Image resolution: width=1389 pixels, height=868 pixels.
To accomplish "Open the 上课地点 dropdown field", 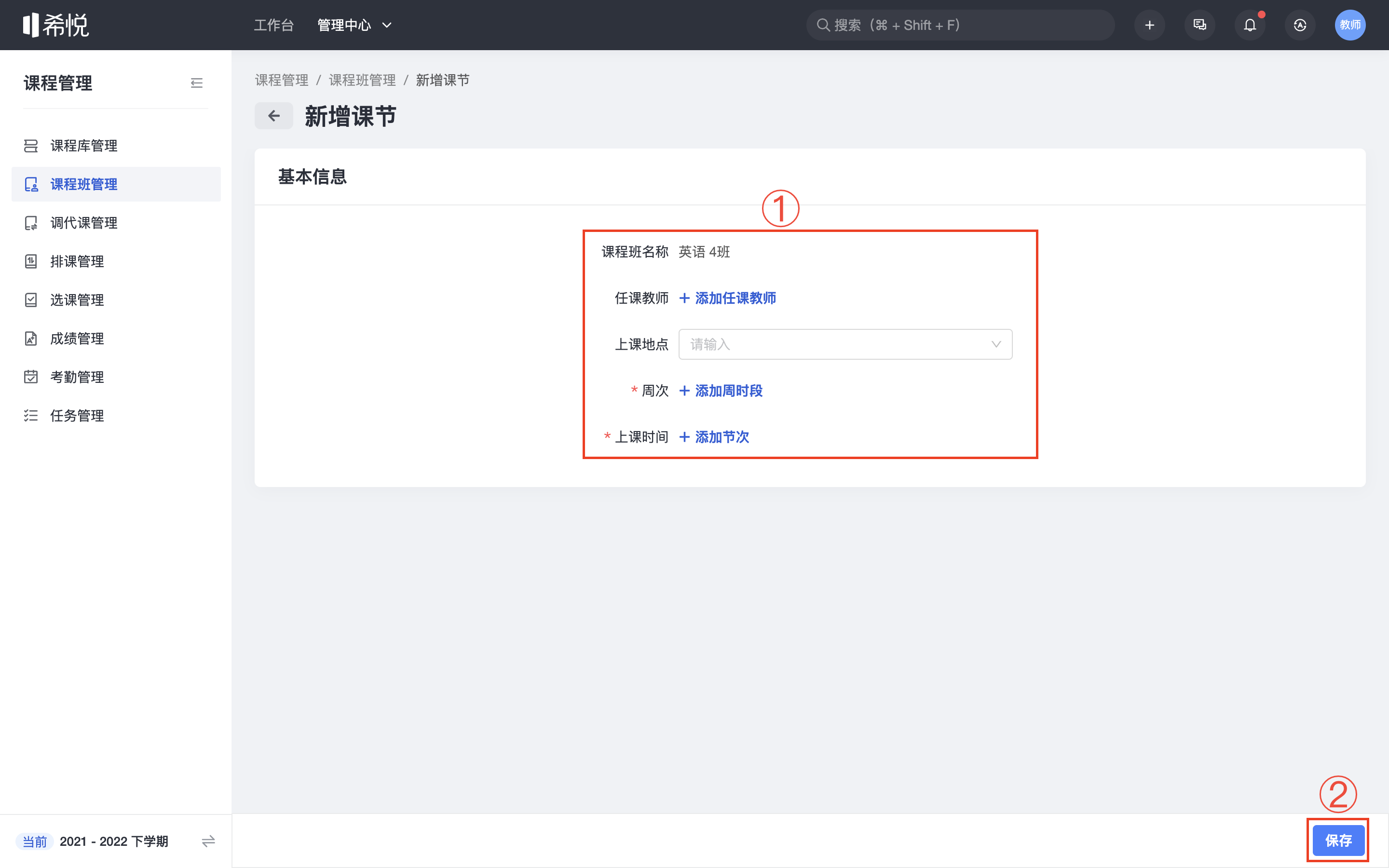I will pos(845,344).
